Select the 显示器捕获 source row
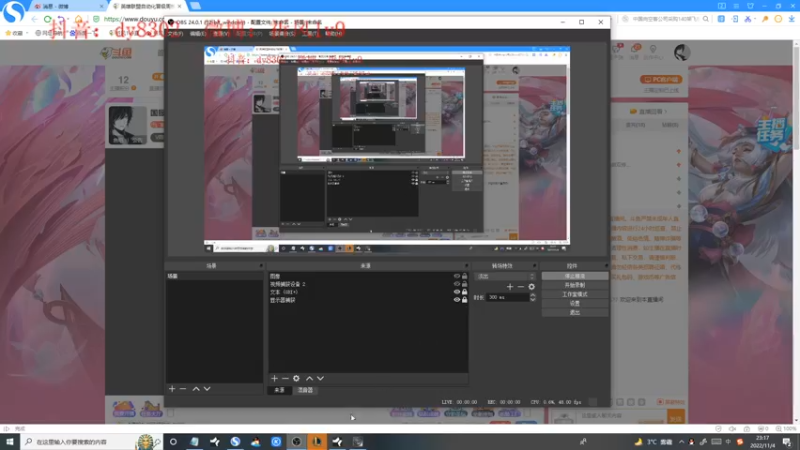 coord(368,300)
